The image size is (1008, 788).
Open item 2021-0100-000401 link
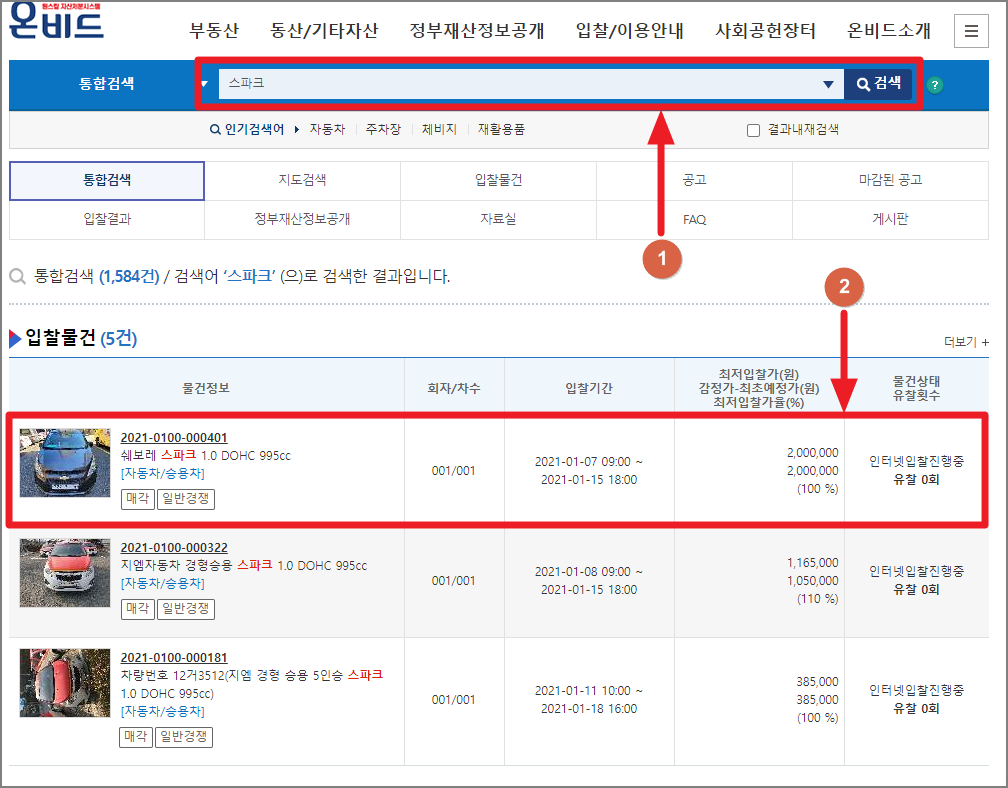tap(174, 438)
